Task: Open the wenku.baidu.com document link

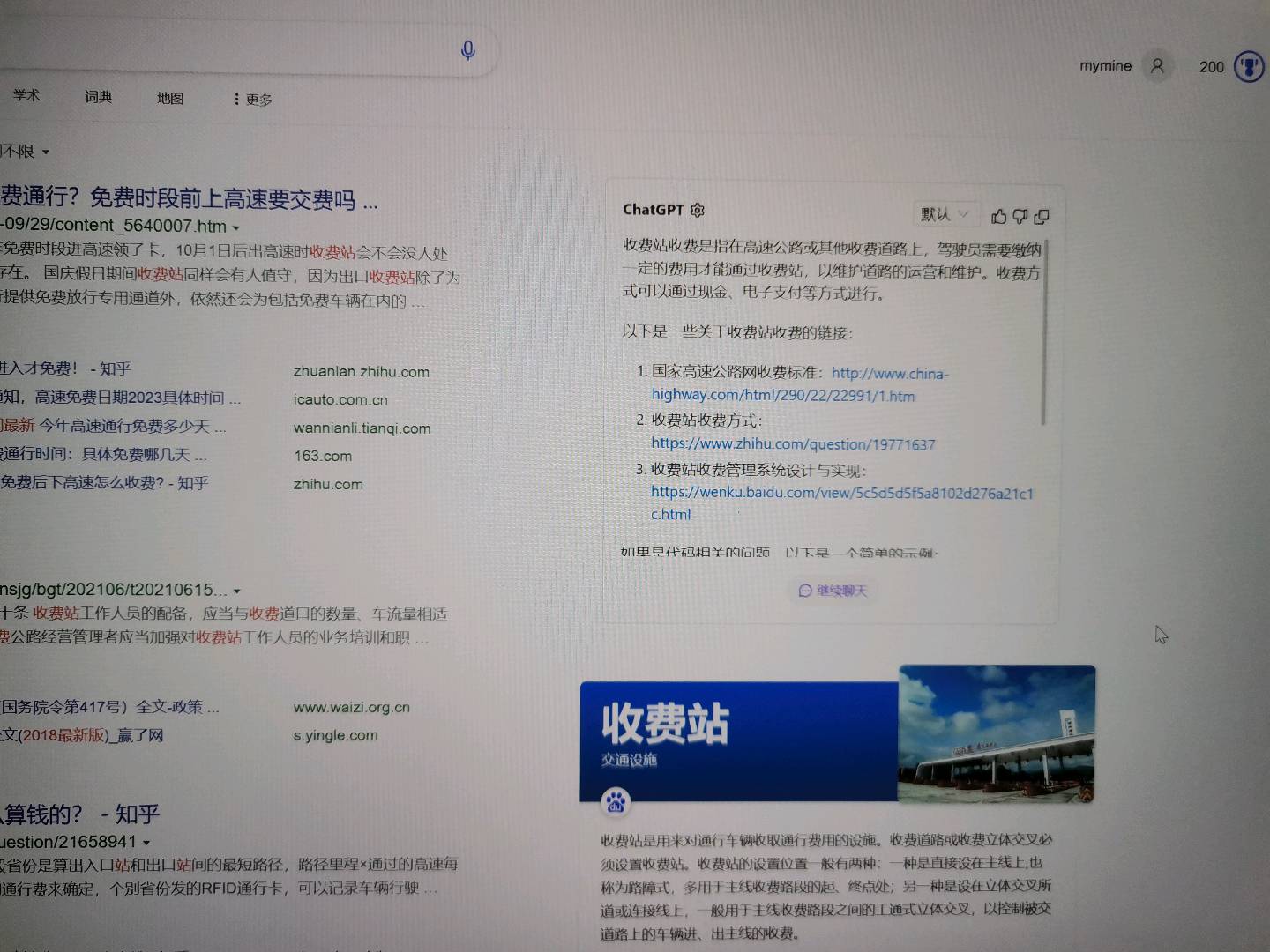Action: tap(840, 493)
